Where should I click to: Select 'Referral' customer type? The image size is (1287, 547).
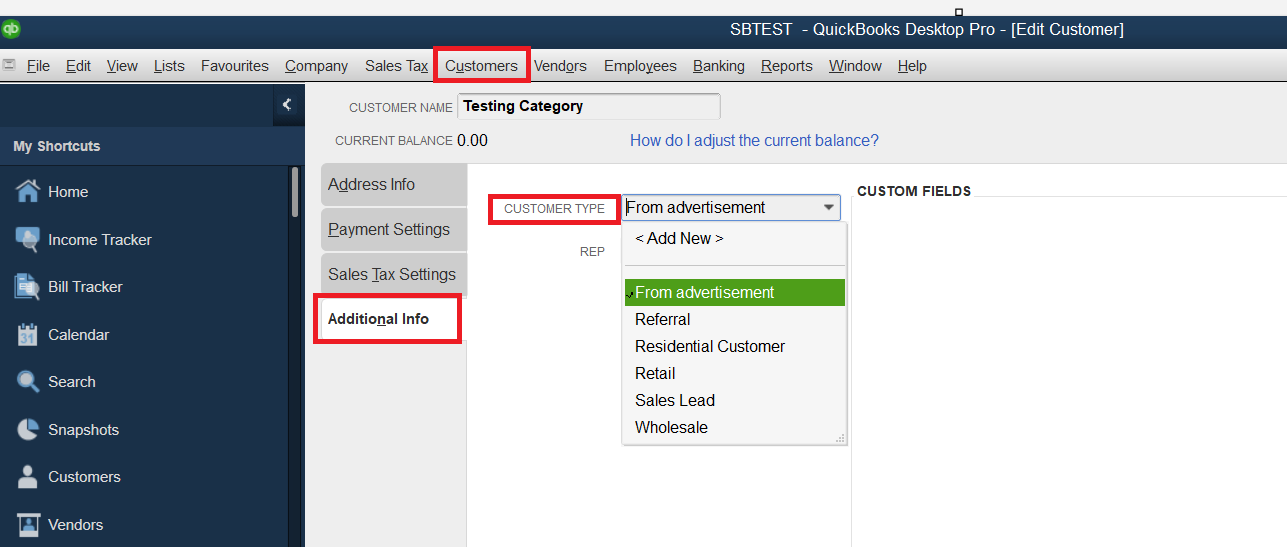tap(734, 320)
